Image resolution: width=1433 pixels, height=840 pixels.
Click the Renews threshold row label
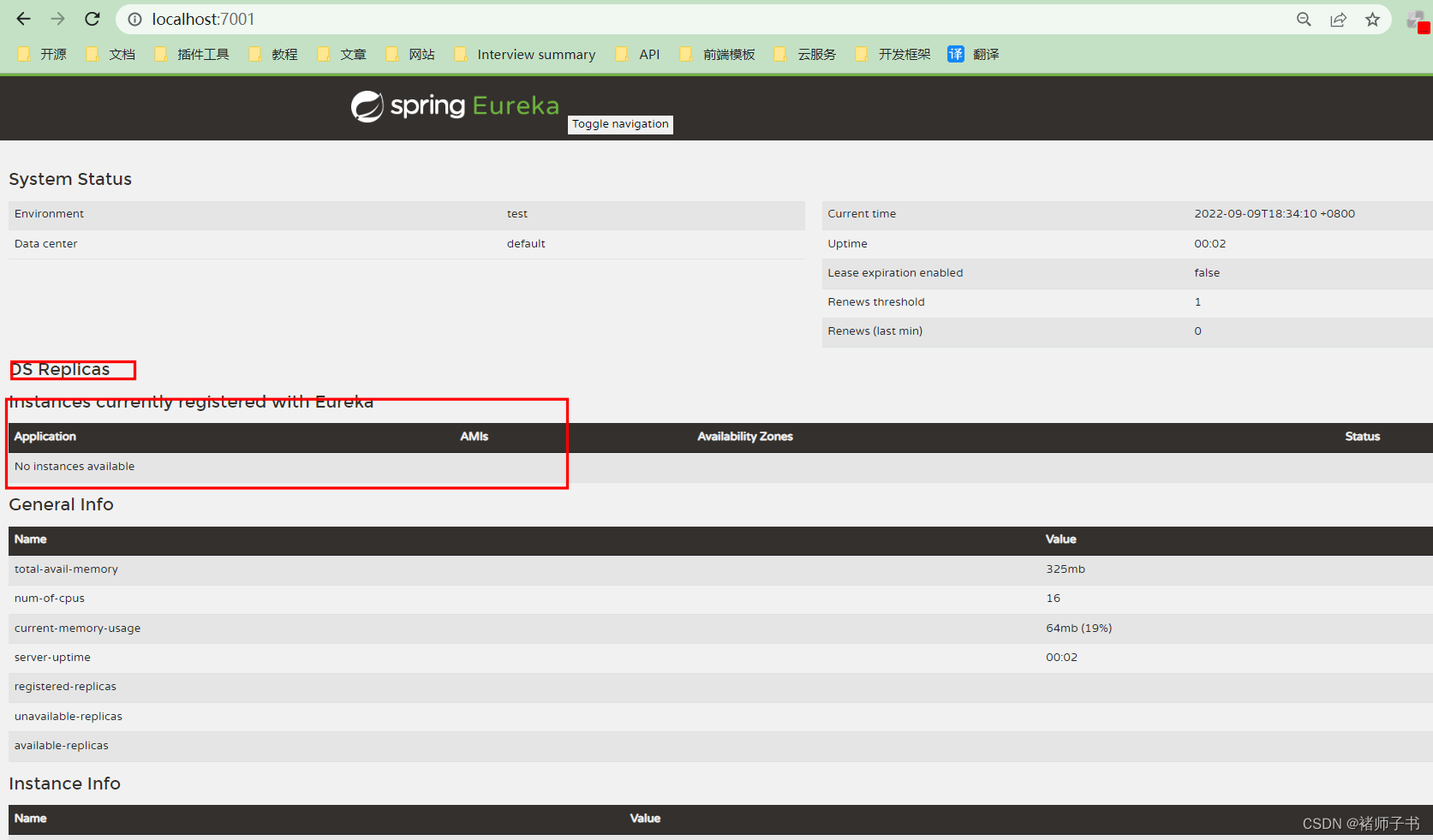pos(875,302)
